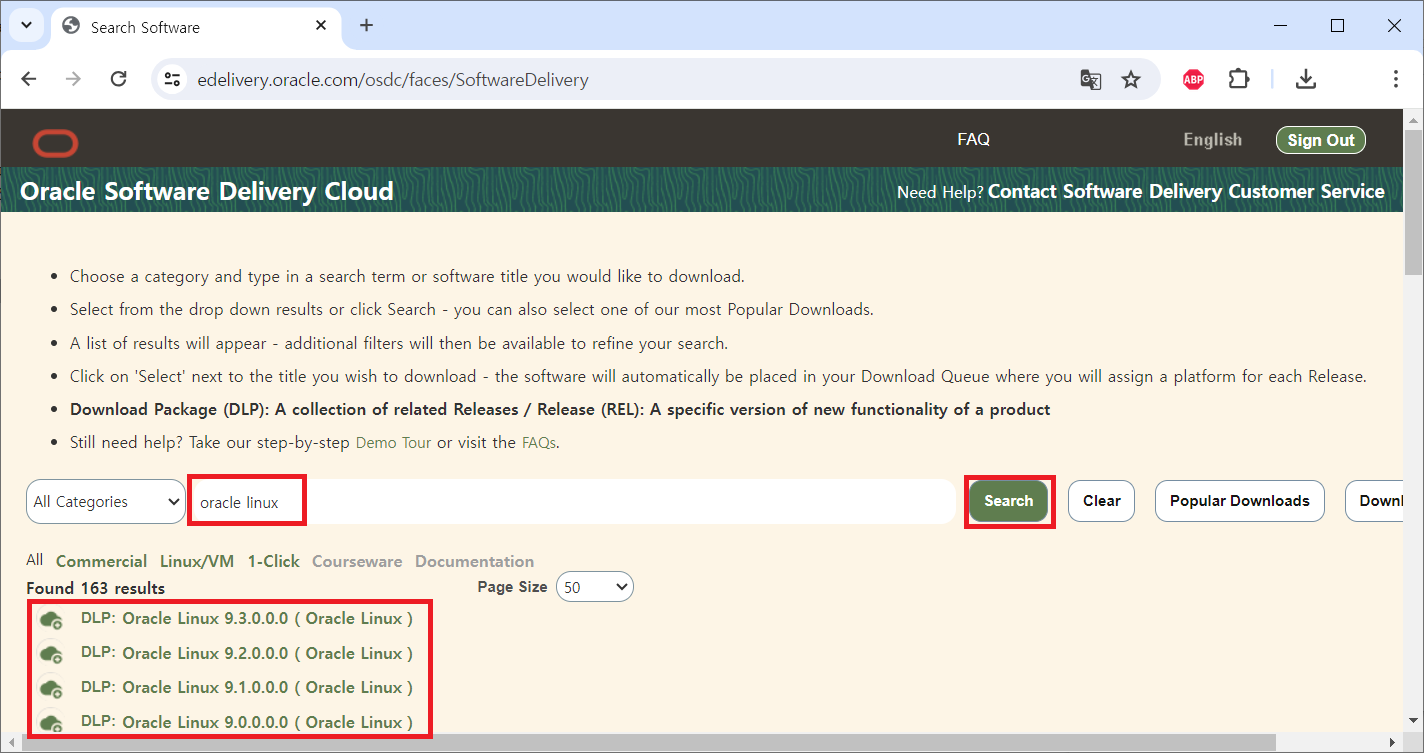Screen dimensions: 1424x753
Task: Click the search field containing oracle linux
Action: tap(573, 502)
